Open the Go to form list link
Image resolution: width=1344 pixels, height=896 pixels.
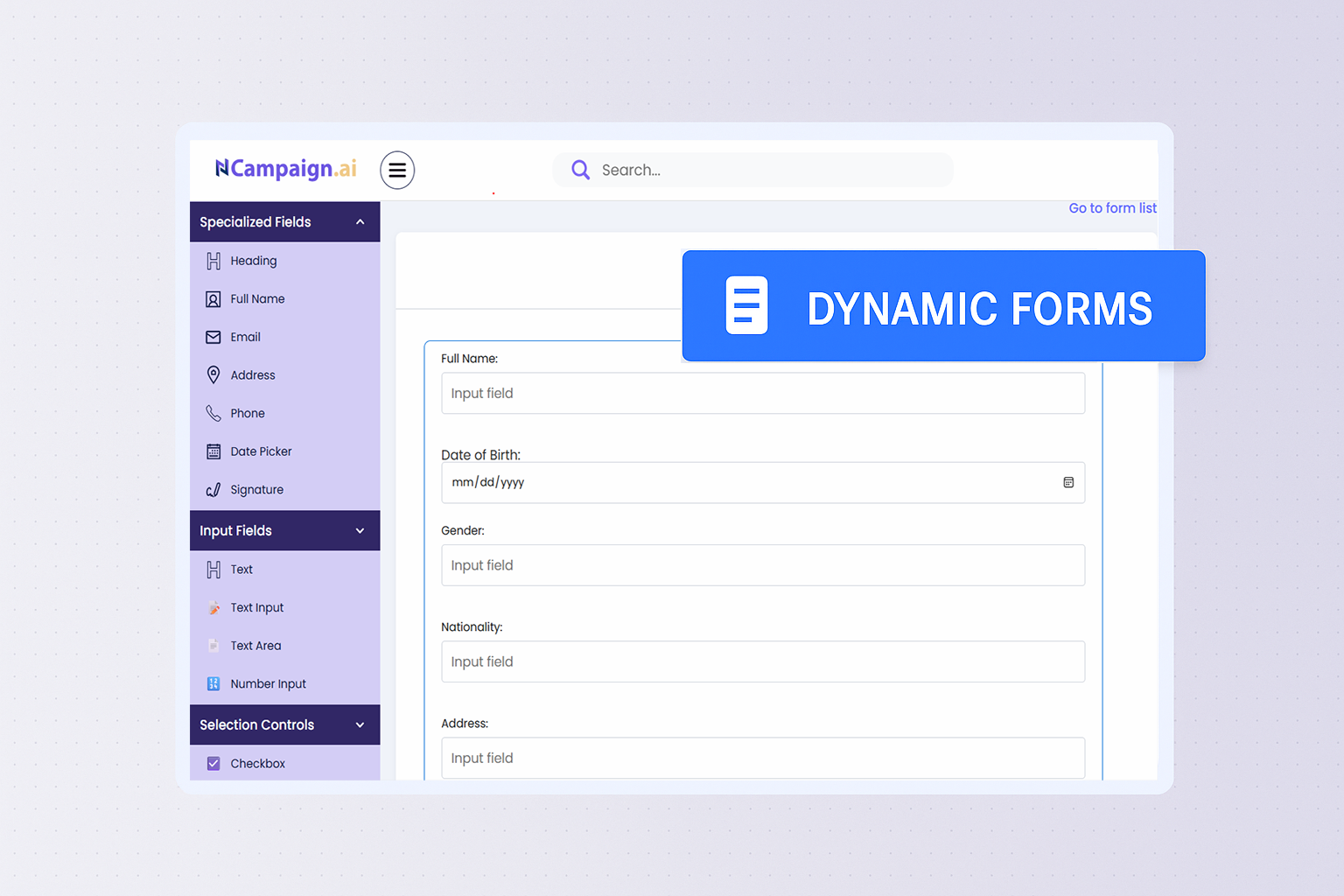1112,208
